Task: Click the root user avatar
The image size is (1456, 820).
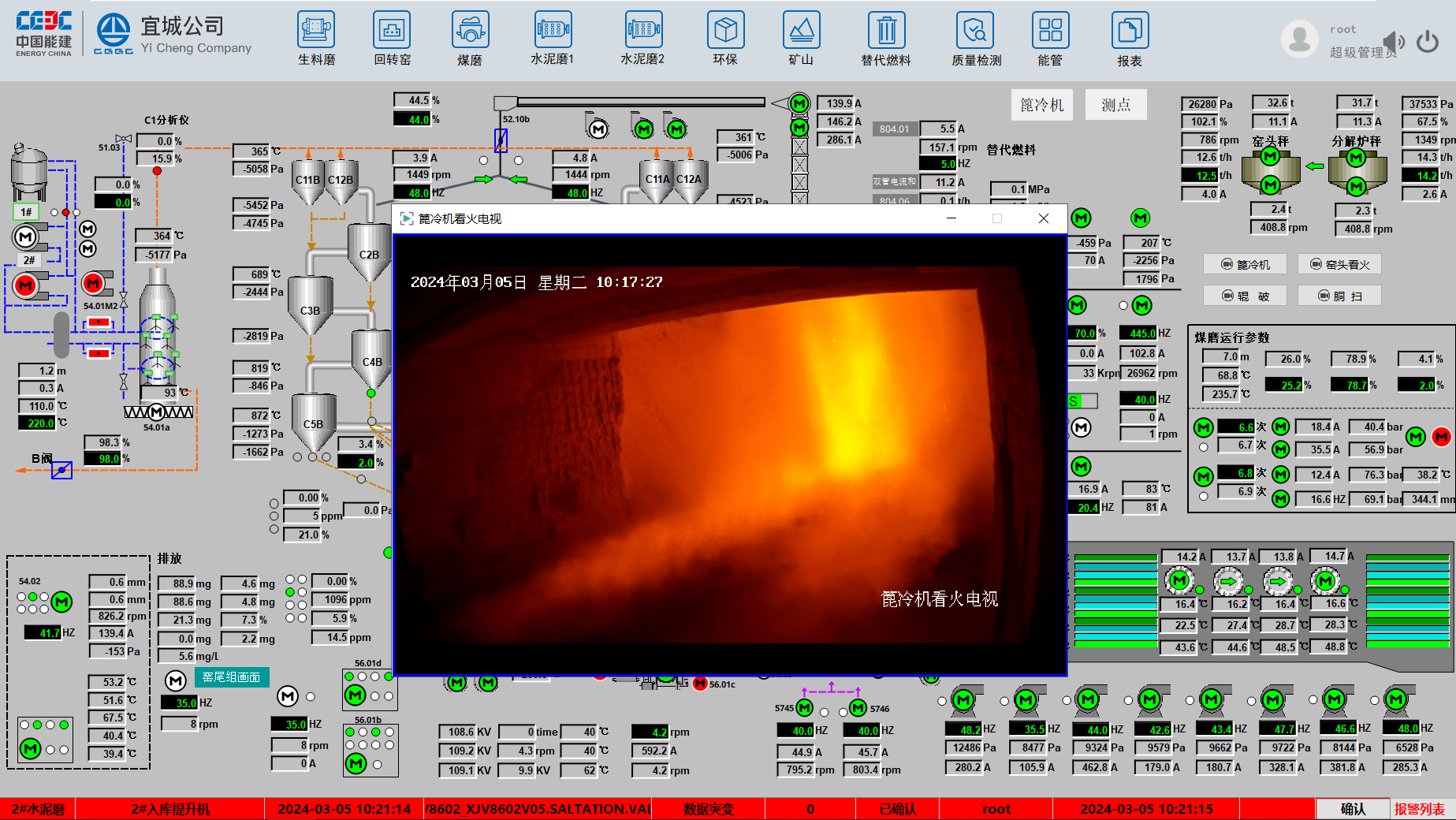Action: (1300, 39)
